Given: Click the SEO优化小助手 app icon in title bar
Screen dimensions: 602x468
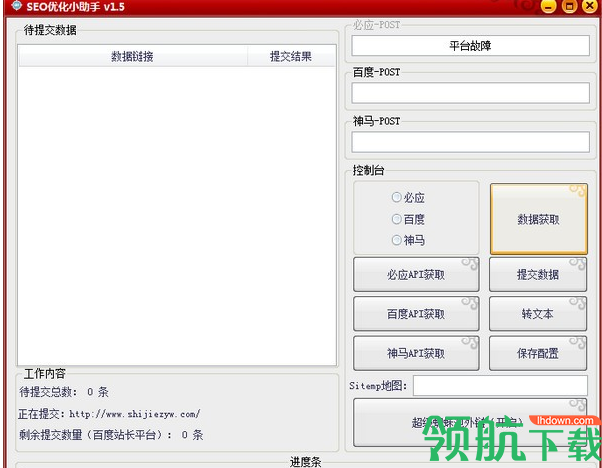Looking at the screenshot, I should tap(17, 6).
